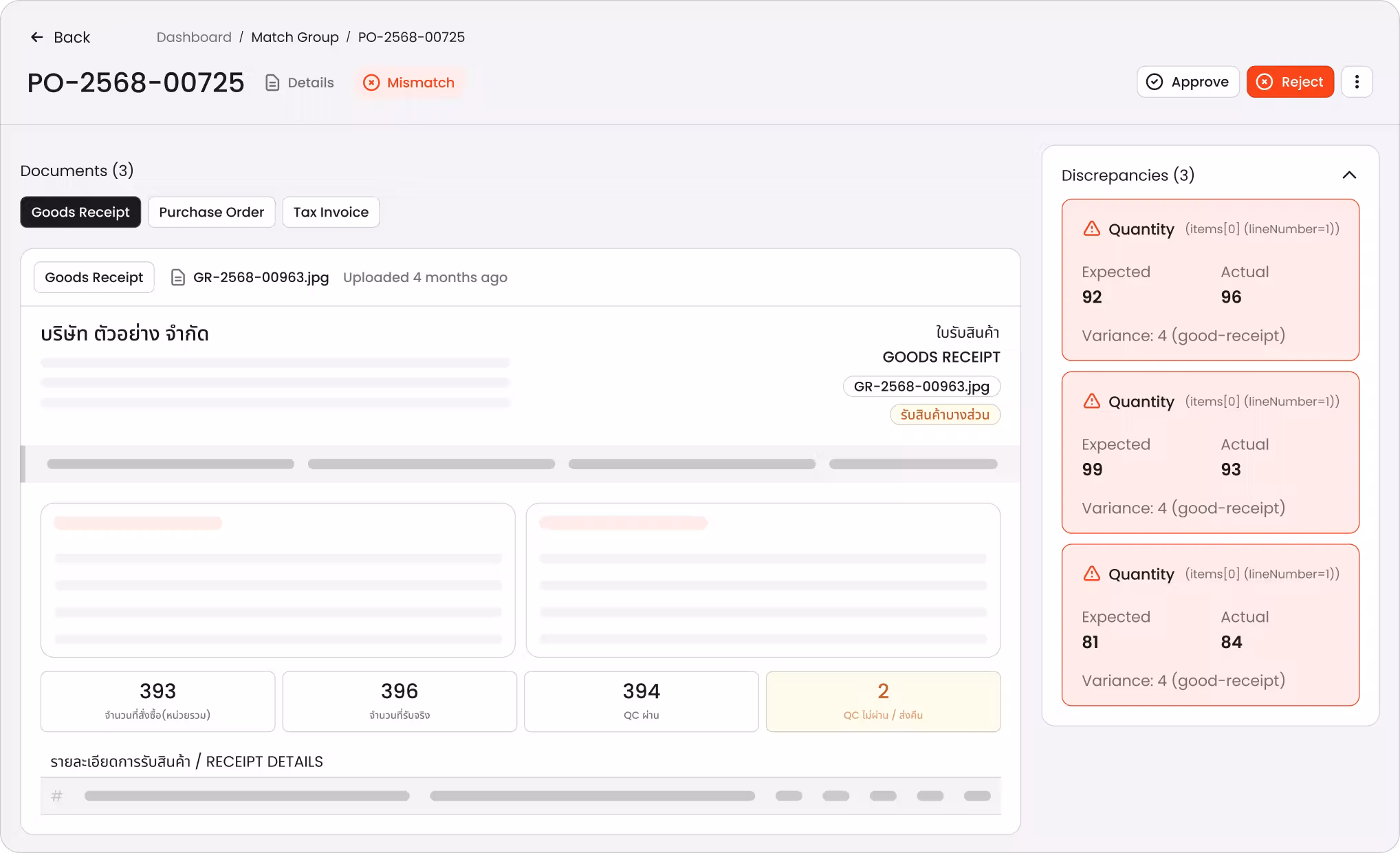Click the PO-2568-00725 breadcrumb

pos(411,37)
